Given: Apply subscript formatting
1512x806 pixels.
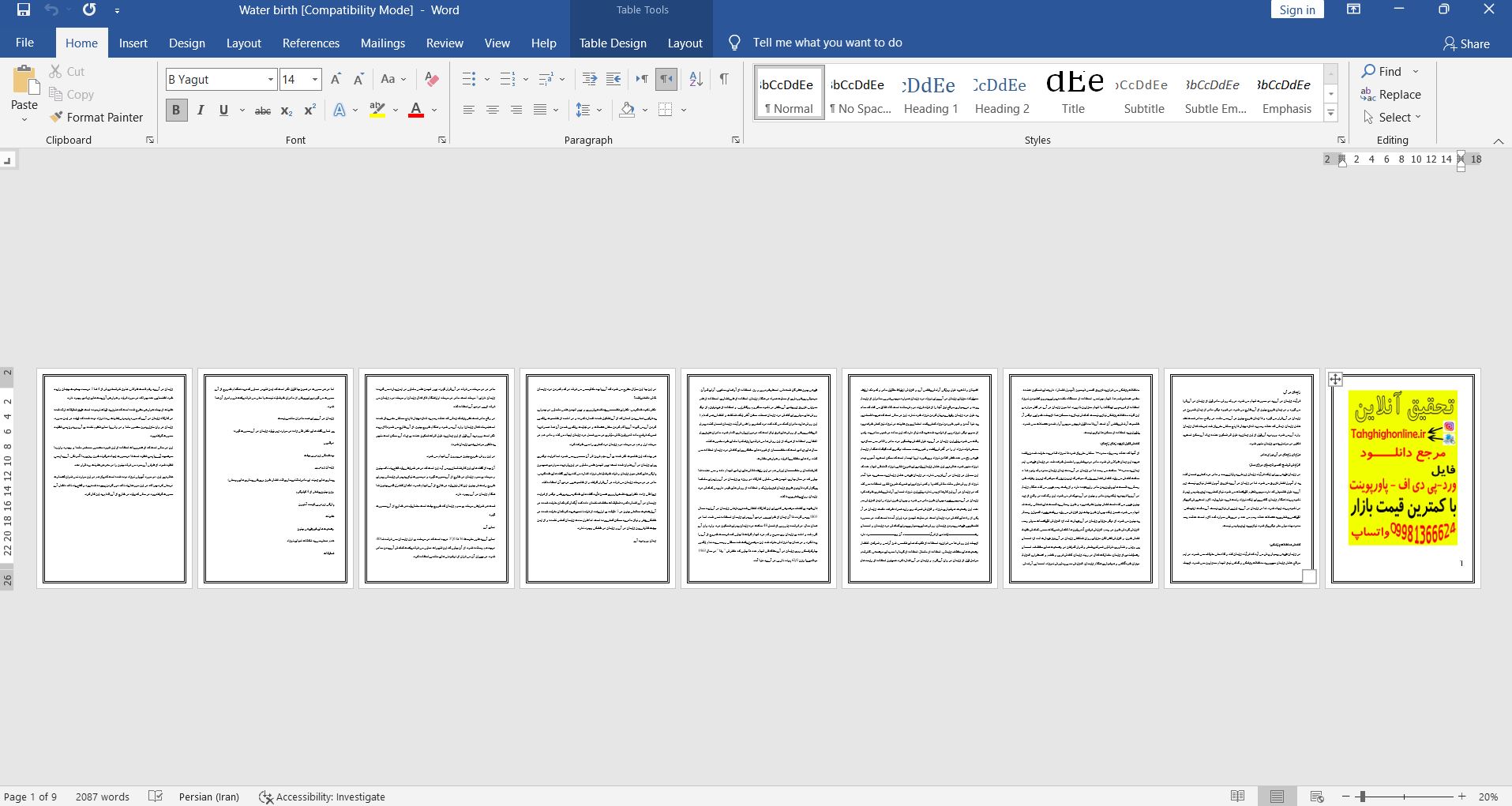Looking at the screenshot, I should pos(287,111).
